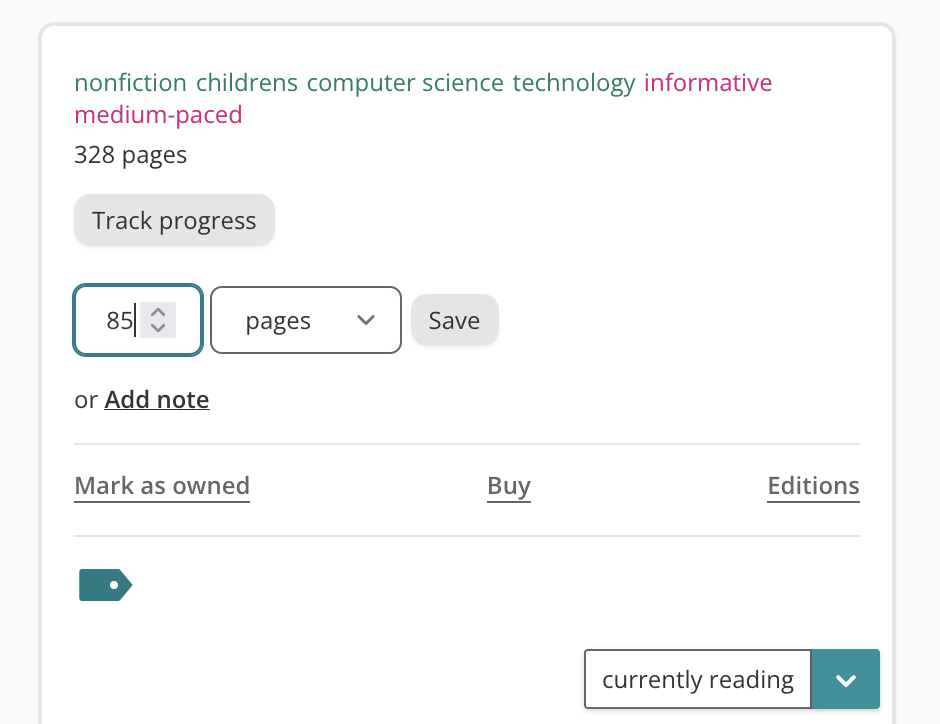Open the Add note link
The width and height of the screenshot is (940, 724).
(157, 400)
